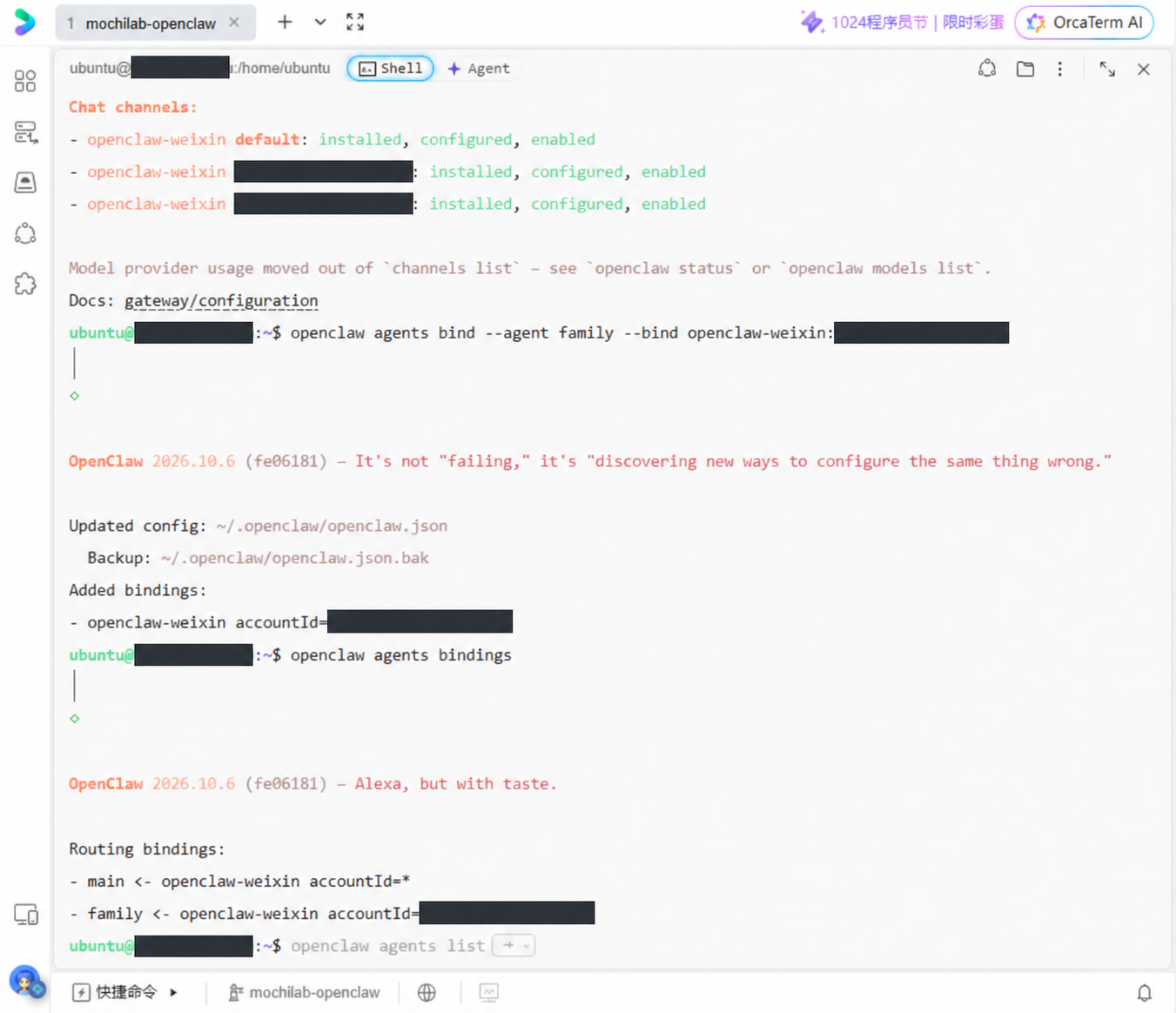Screen dimensions: 1176x1013
Task: Click the 'Alexa, but with taste.' tagline
Action: click(x=455, y=784)
